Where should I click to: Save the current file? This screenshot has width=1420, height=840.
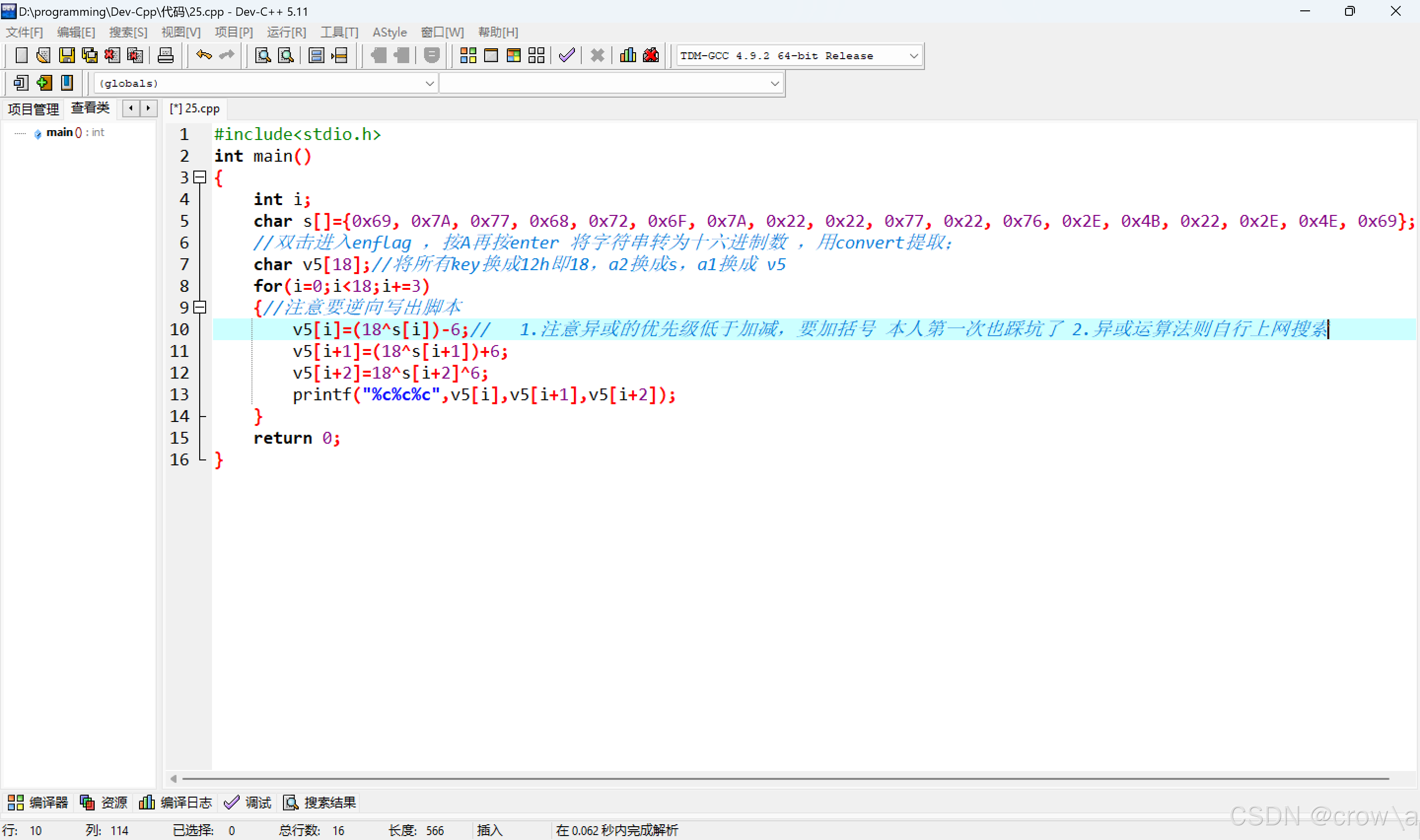tap(68, 55)
